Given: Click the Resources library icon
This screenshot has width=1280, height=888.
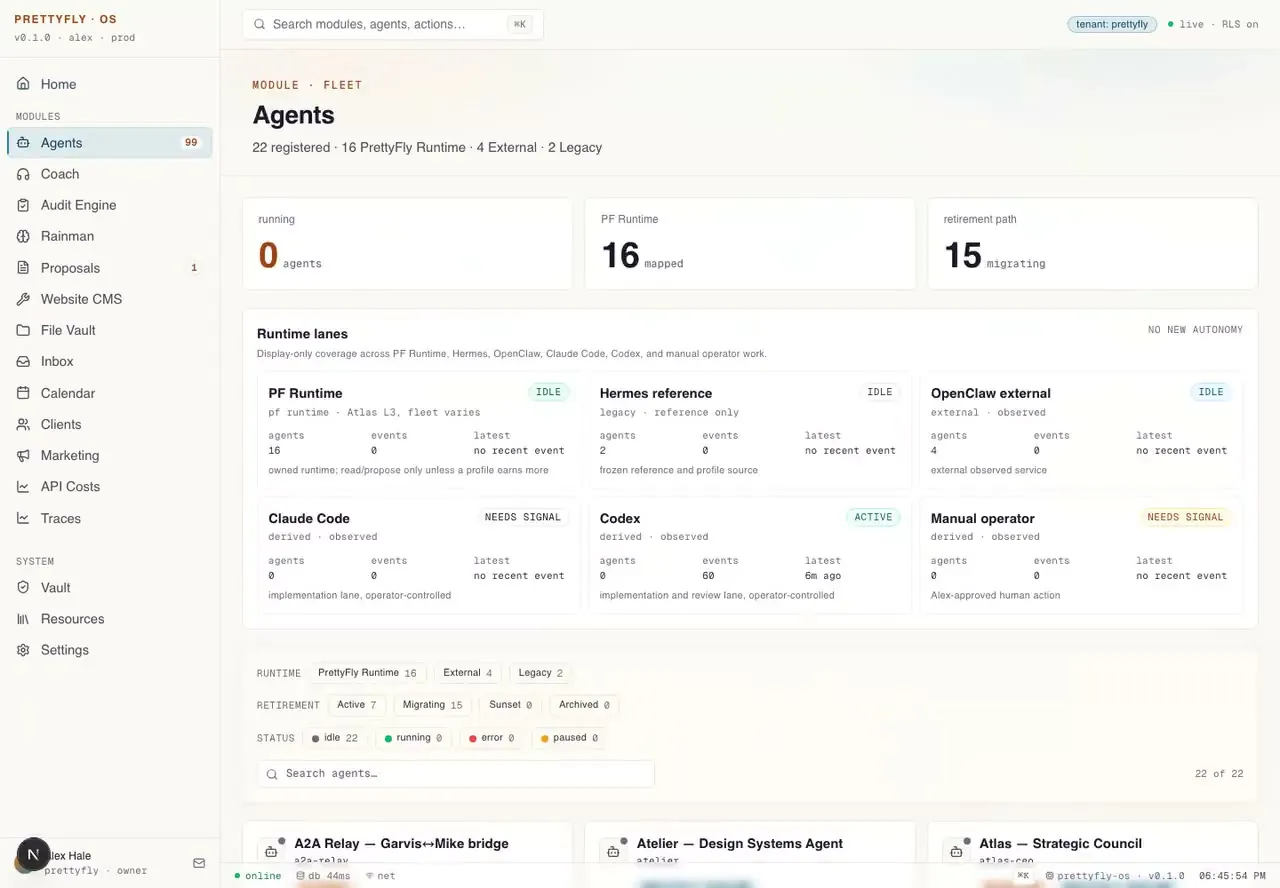Looking at the screenshot, I should click(x=23, y=619).
